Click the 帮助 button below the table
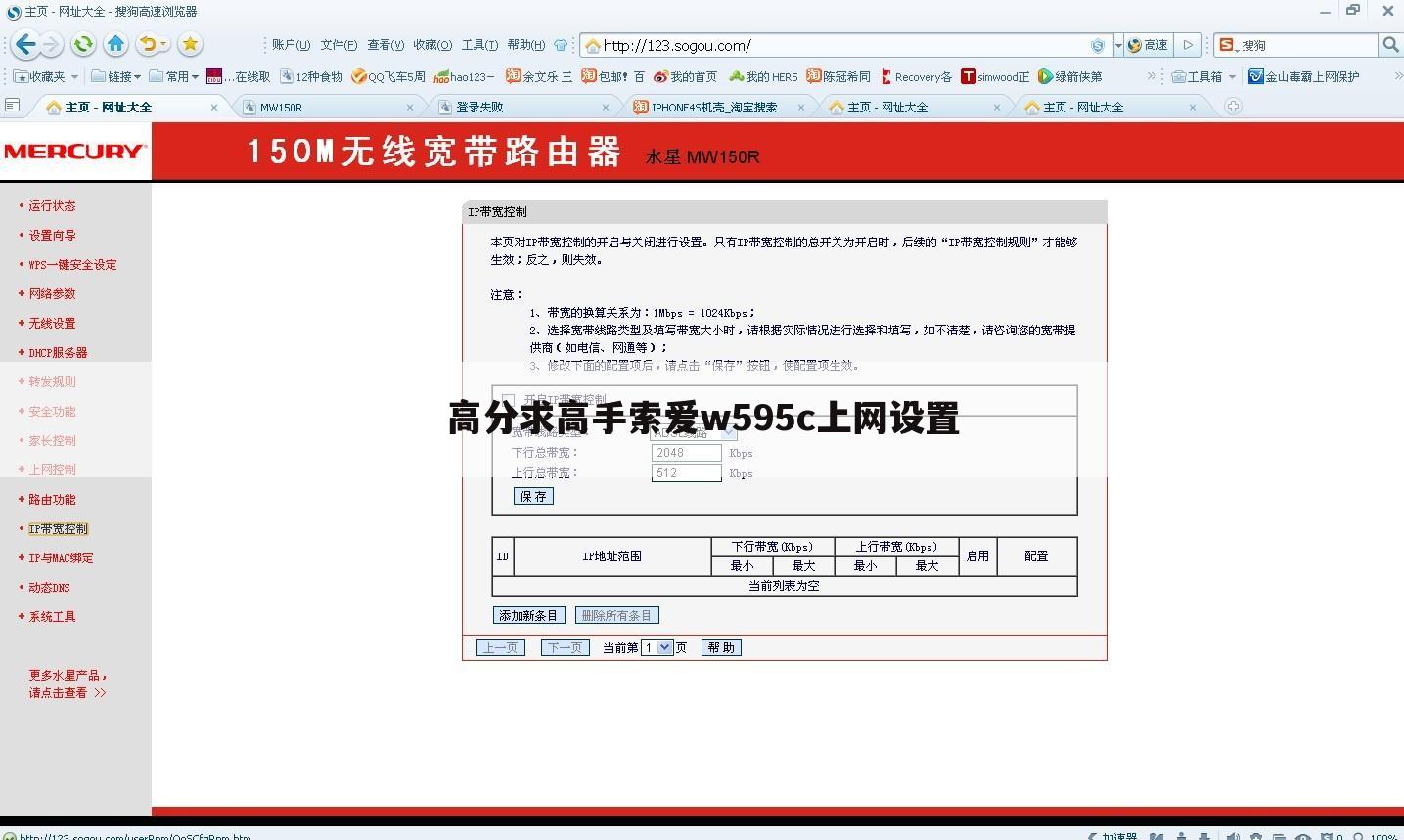Screen dimensions: 1404x840 click(721, 647)
